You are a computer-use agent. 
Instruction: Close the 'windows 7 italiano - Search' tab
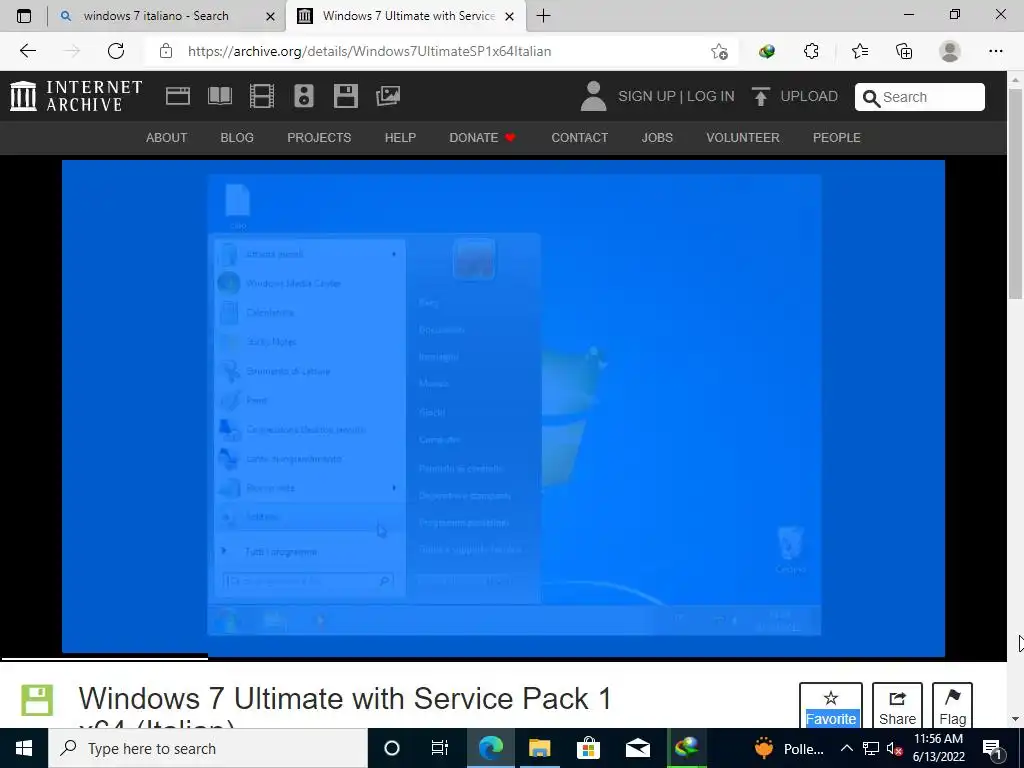[x=270, y=16]
